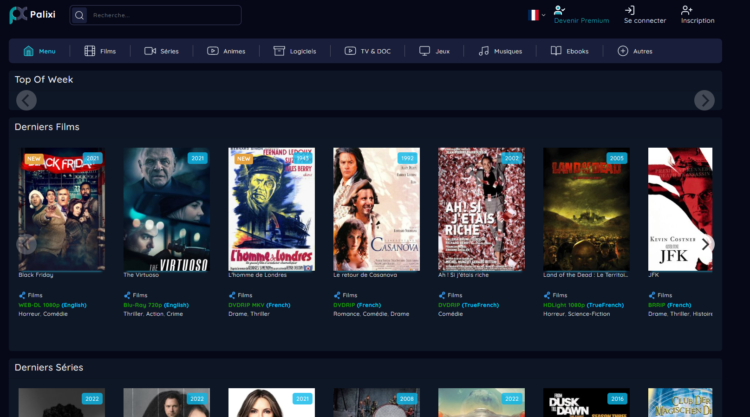Screen dimensions: 750x417
Task: Click the Inscription add-user icon
Action: (686, 10)
